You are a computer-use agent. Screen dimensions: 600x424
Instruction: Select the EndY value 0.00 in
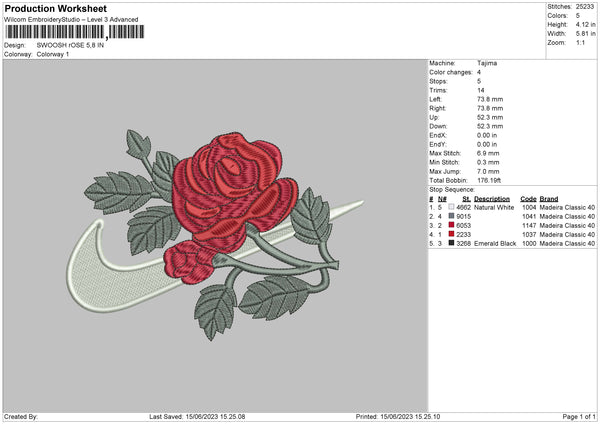(x=487, y=144)
